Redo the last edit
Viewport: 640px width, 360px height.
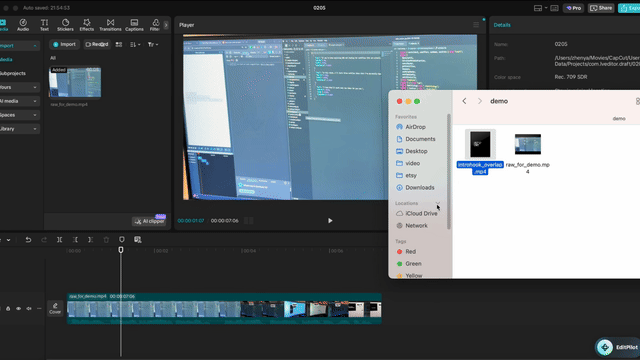click(44, 240)
